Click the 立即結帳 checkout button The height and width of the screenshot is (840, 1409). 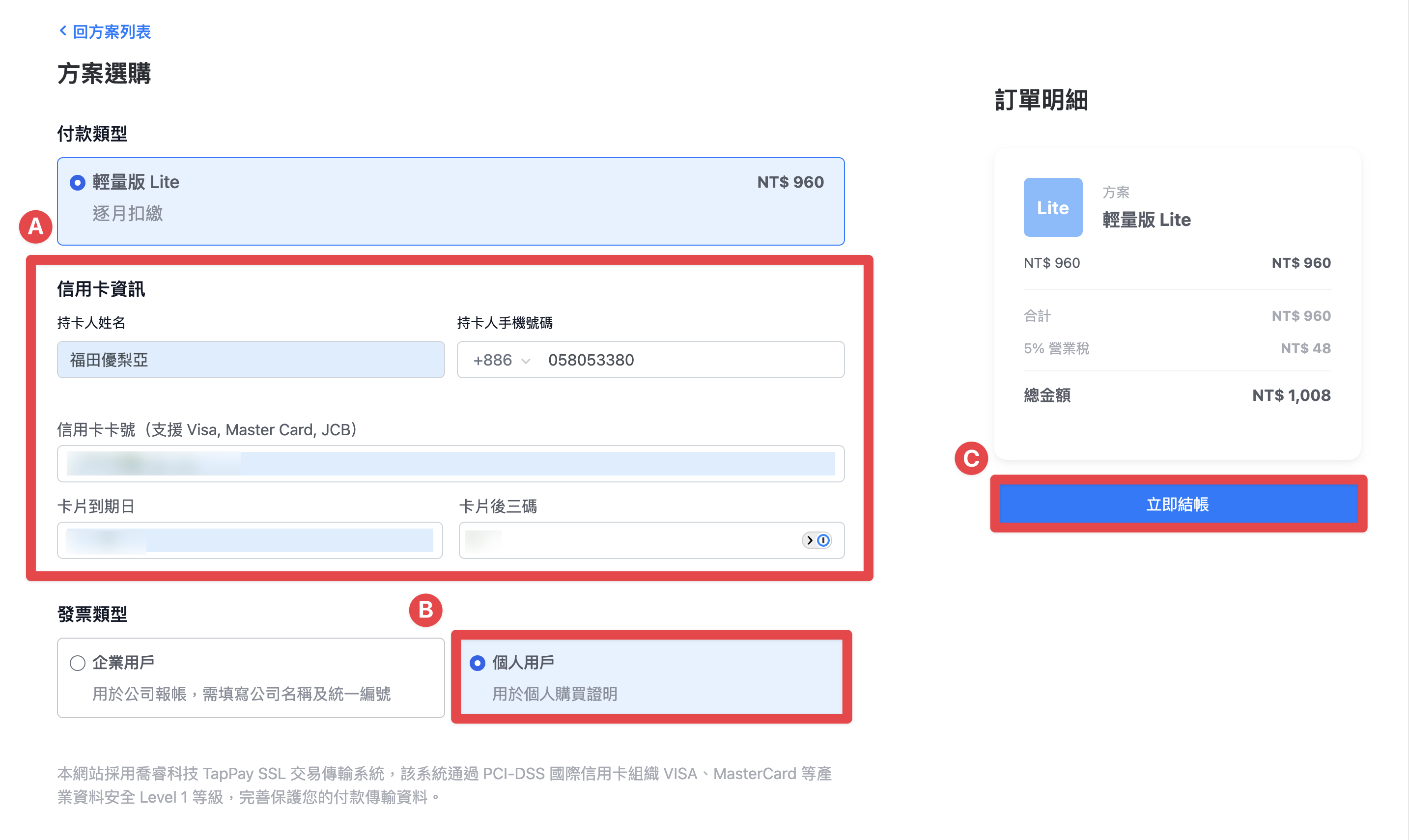(1178, 504)
